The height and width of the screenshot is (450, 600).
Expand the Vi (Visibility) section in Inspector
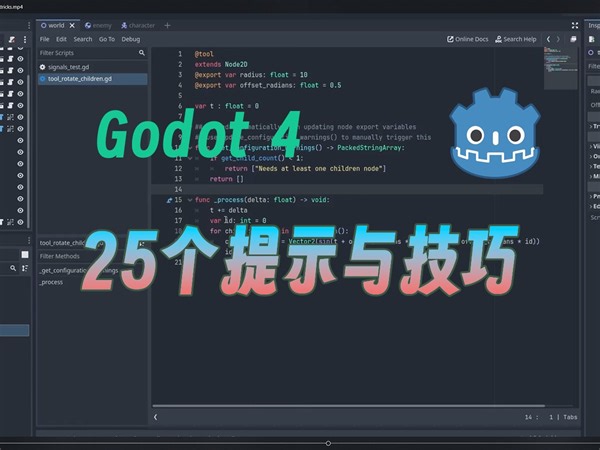click(594, 146)
